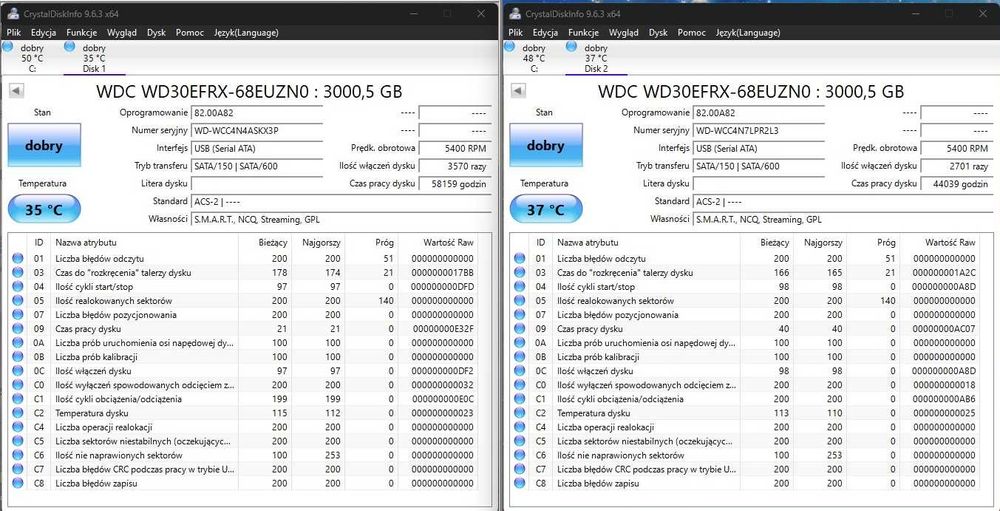Click serial number field WD-WCC4N4ASKX3P
The height and width of the screenshot is (511, 1000).
[x=256, y=130]
